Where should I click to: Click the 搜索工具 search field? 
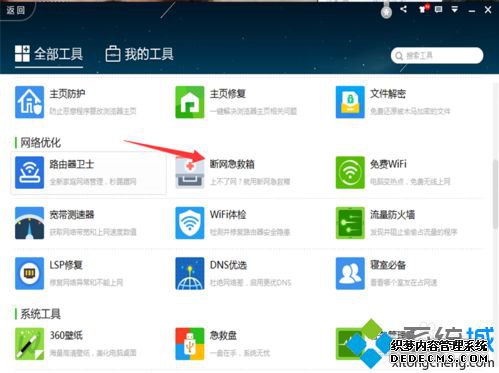pos(437,55)
